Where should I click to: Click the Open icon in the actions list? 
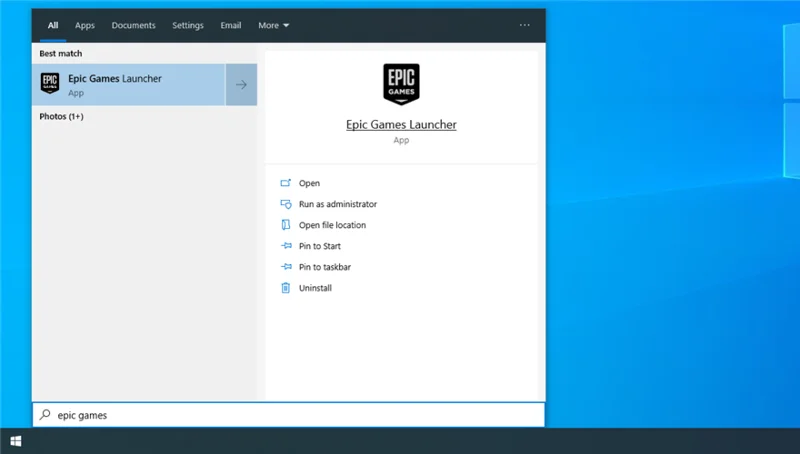coord(286,183)
